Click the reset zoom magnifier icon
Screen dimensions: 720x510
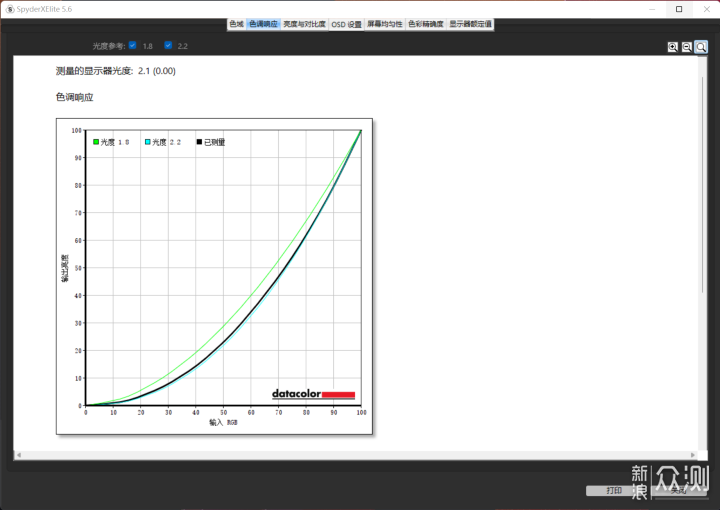click(x=701, y=47)
